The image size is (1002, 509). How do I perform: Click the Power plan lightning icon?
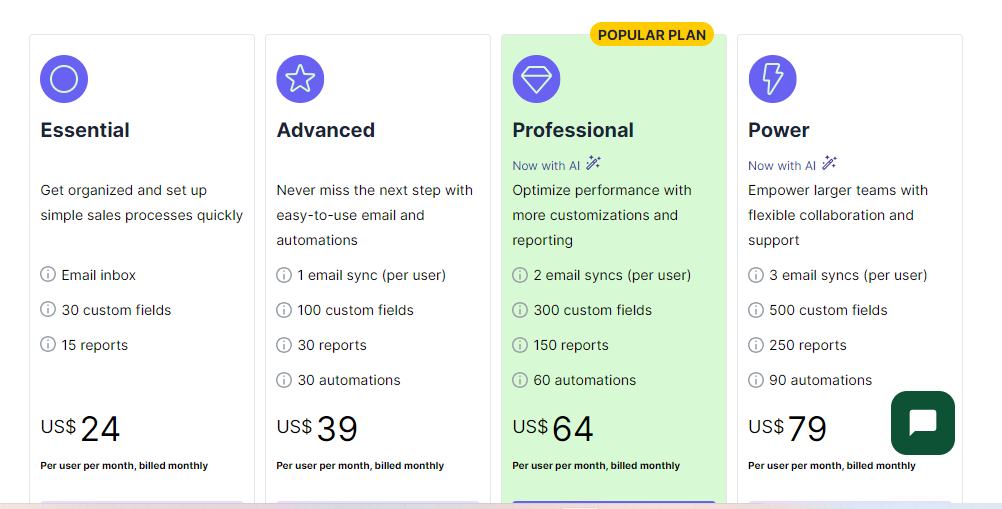772,79
